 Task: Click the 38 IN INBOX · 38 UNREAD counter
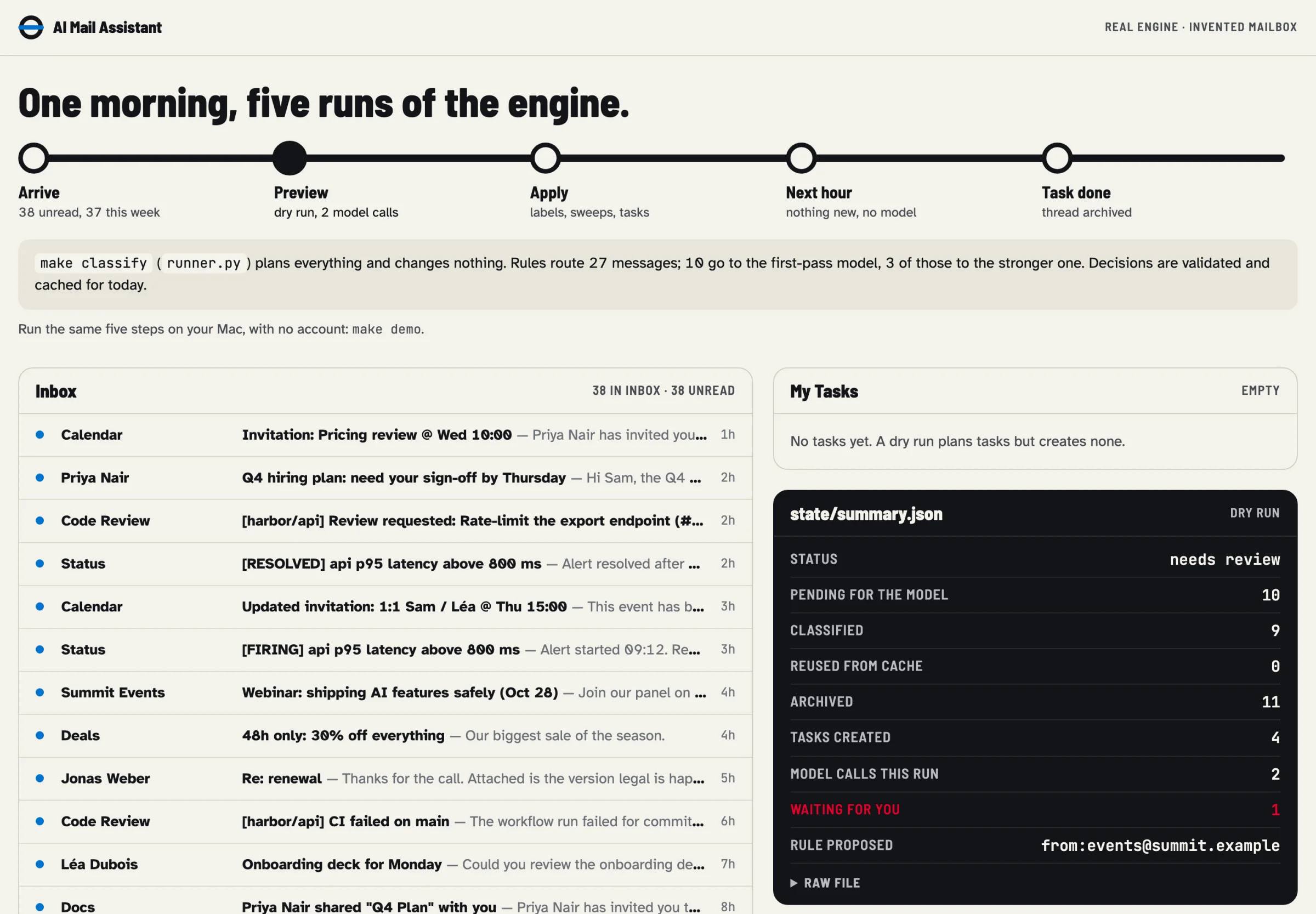663,390
